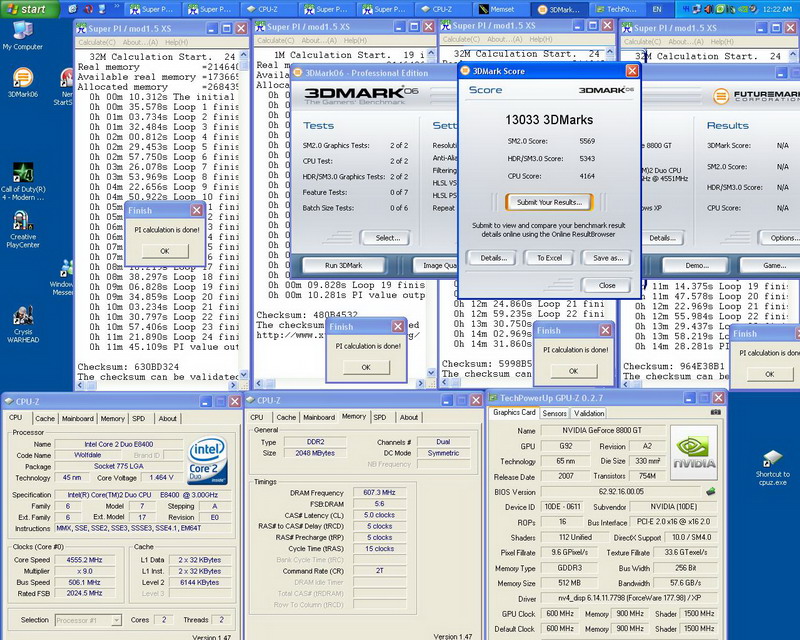Click the Demo button in 3DMark06
Viewport: 800px width, 640px height.
697,265
